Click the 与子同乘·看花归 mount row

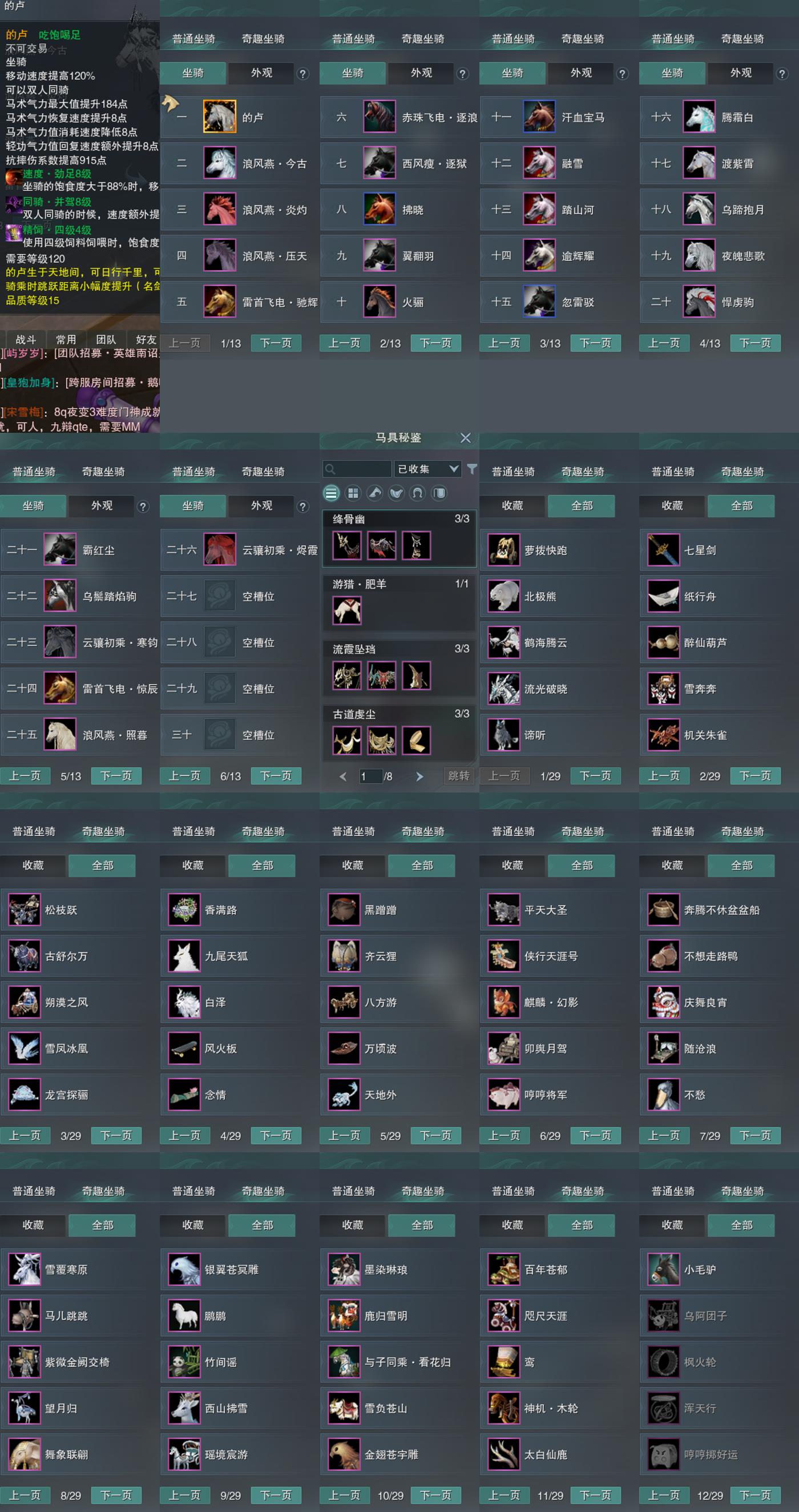pyautogui.click(x=399, y=1362)
